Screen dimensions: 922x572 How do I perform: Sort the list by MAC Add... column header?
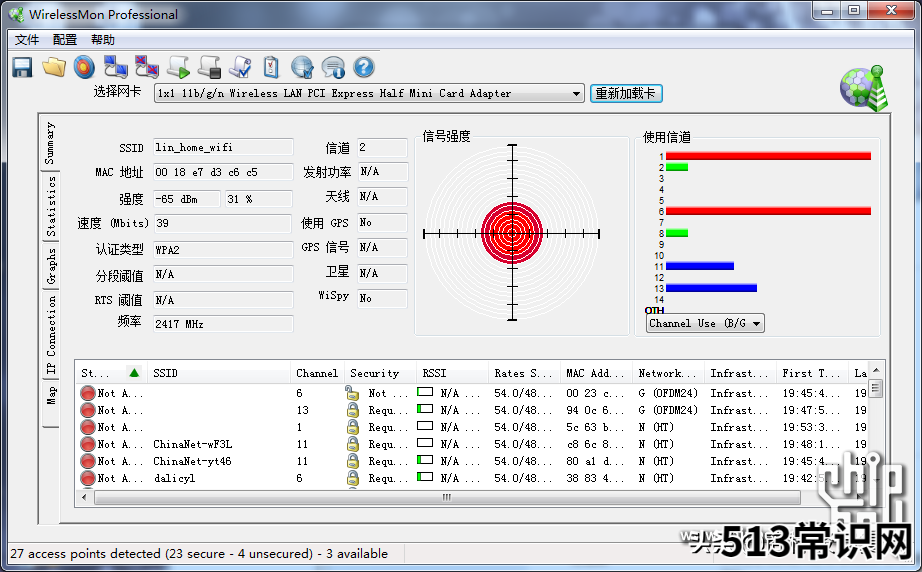tap(596, 373)
